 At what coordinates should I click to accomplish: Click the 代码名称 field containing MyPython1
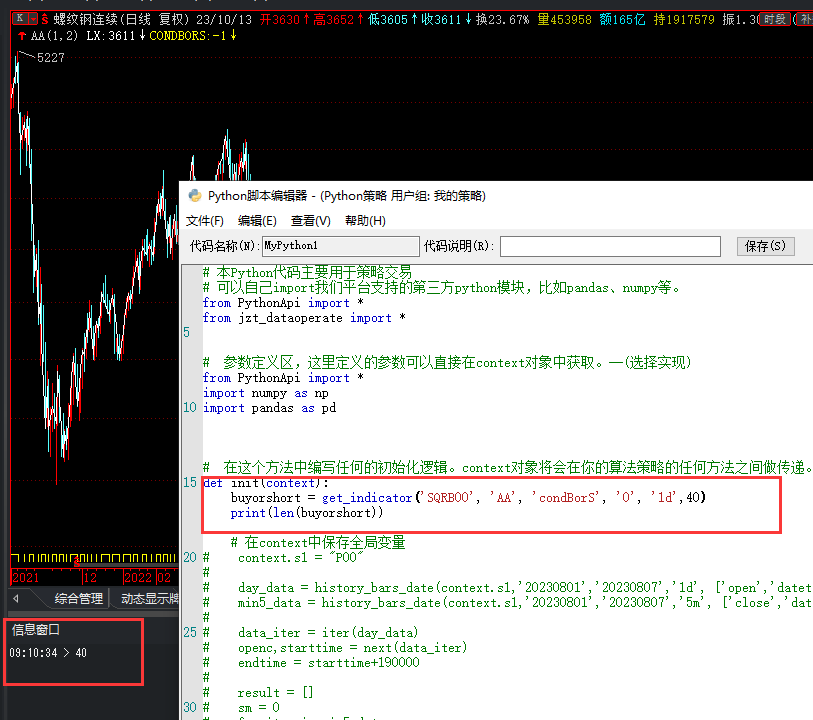tap(341, 246)
